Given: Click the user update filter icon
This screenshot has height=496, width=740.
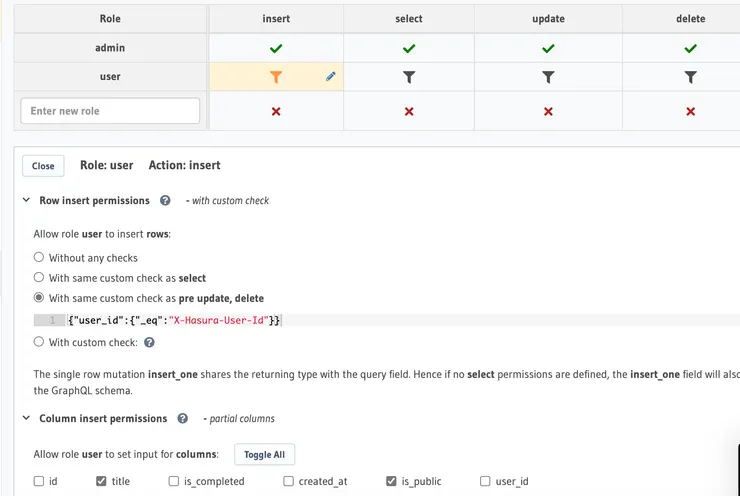Looking at the screenshot, I should 548,77.
